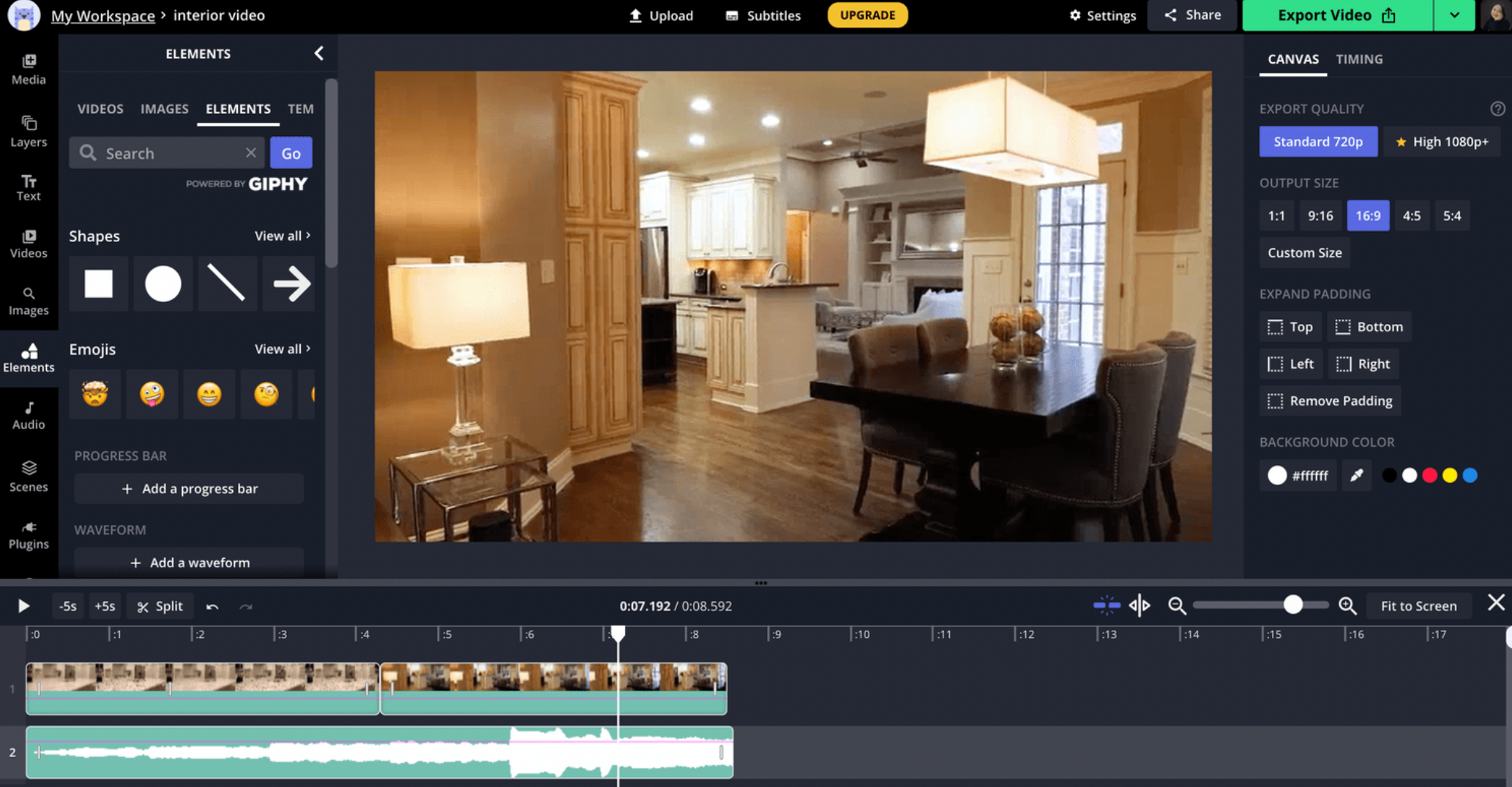This screenshot has height=787, width=1512.
Task: Choose the yellow background color swatch
Action: pyautogui.click(x=1450, y=475)
